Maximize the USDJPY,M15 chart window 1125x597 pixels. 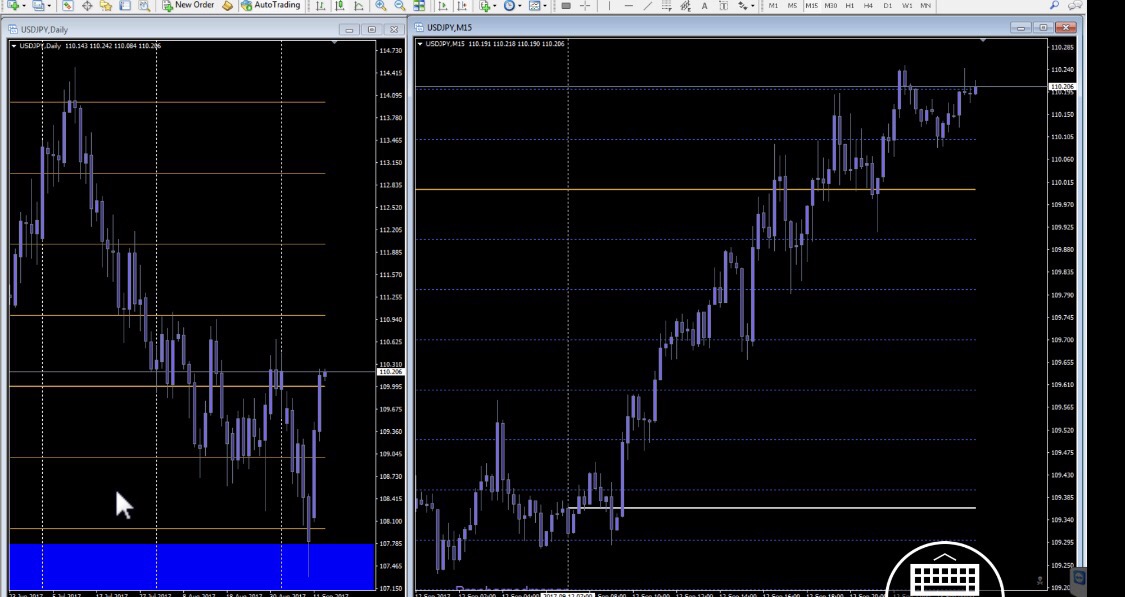pos(1043,27)
